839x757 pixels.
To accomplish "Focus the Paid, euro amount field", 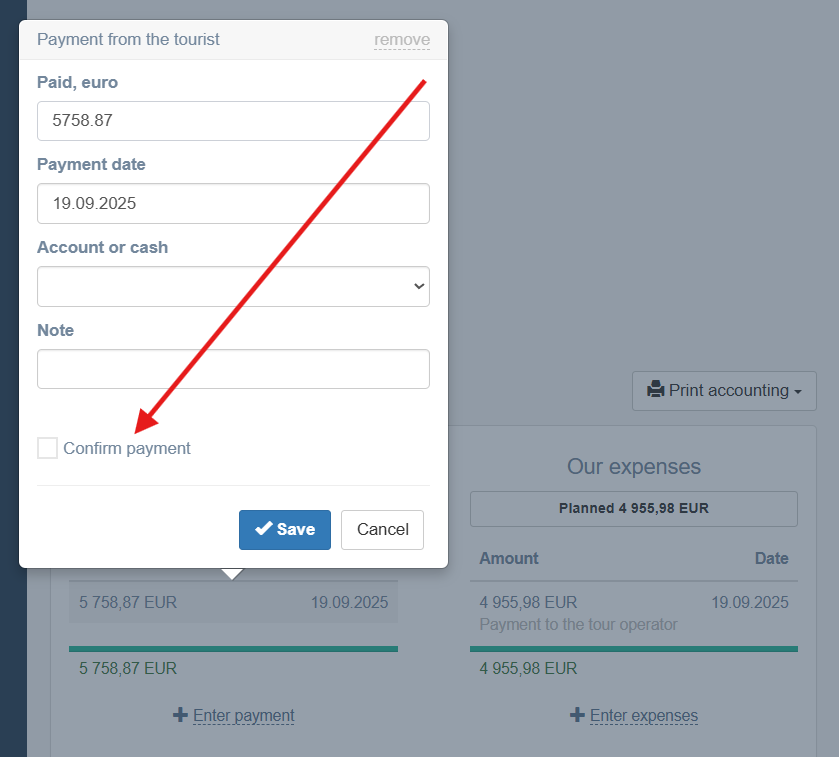I will (233, 121).
